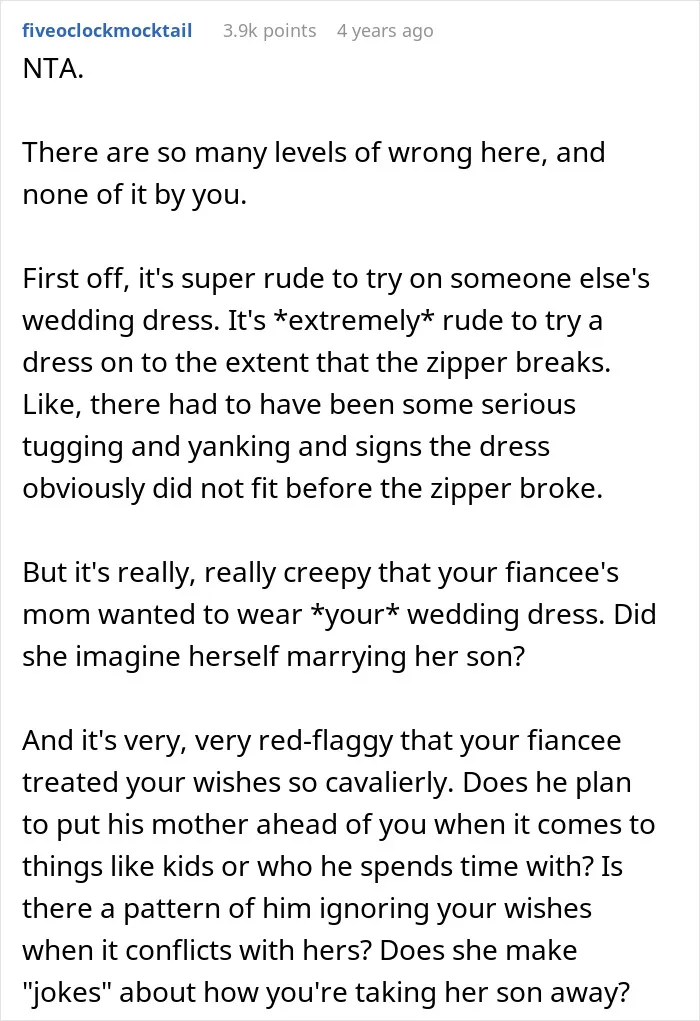The image size is (700, 1021).
Task: Click the line starting 'First off, it's super rude'
Action: point(336,279)
